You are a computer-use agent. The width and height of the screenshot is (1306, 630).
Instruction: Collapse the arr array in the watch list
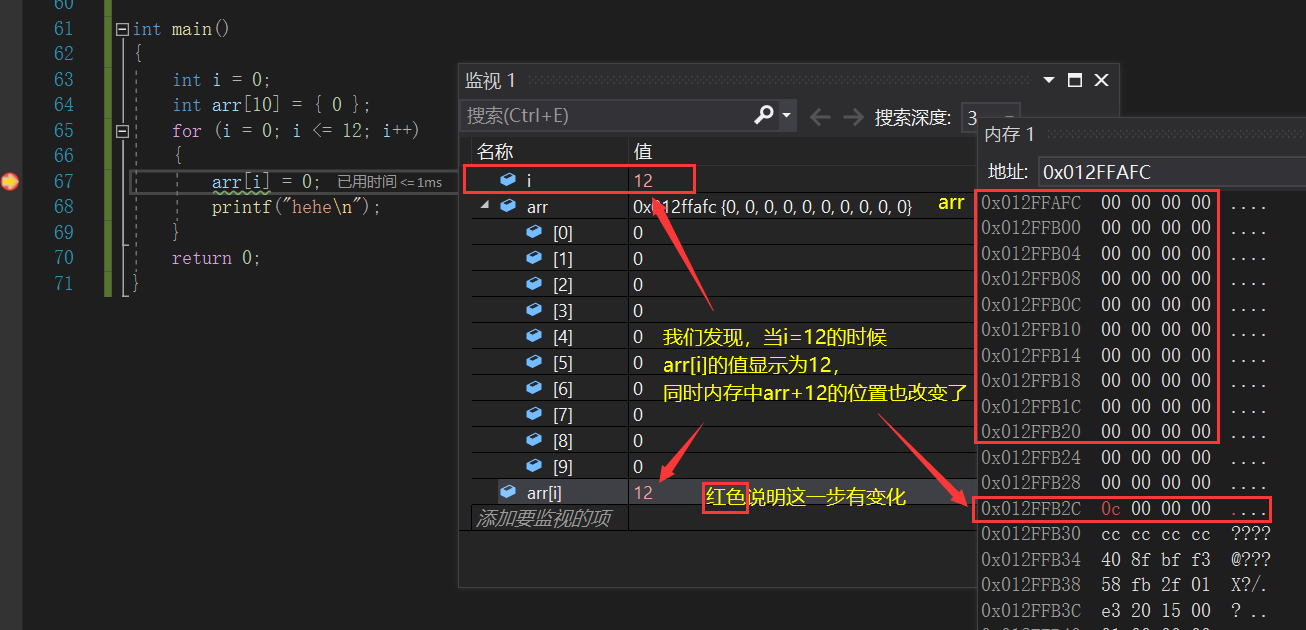click(x=484, y=206)
